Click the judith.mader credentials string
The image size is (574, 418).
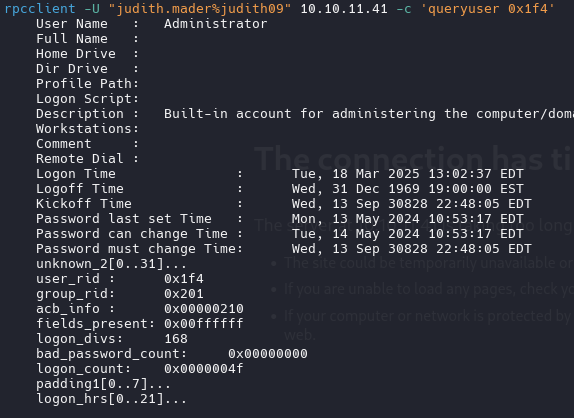(203, 8)
